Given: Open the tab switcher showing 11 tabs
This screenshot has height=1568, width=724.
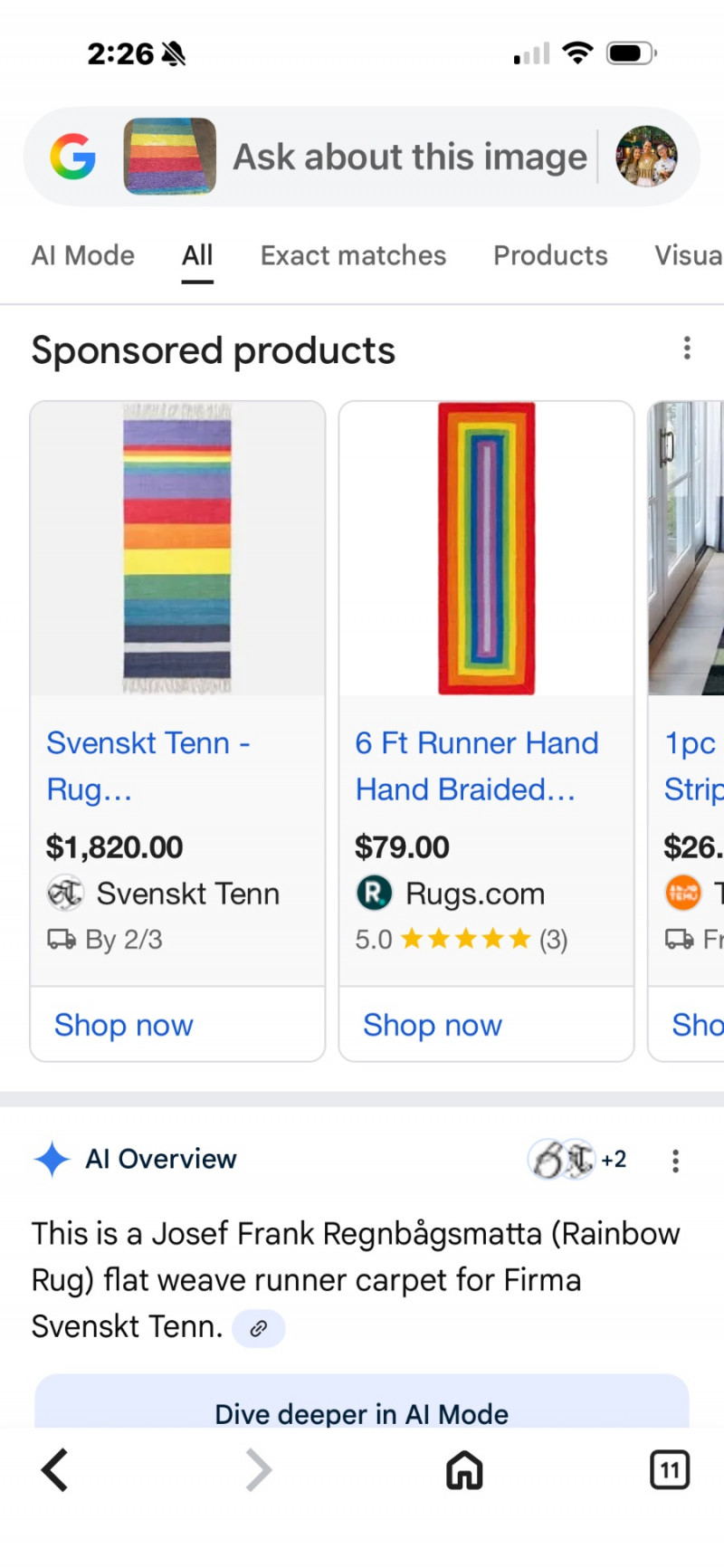Looking at the screenshot, I should click(x=670, y=1469).
